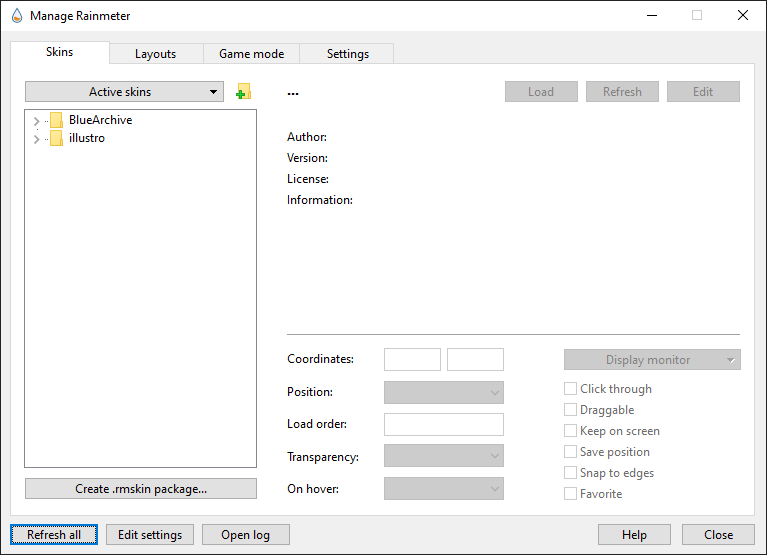Screen dimensions: 767x555
Task: Expand the illustro tree node
Action: click(36, 139)
